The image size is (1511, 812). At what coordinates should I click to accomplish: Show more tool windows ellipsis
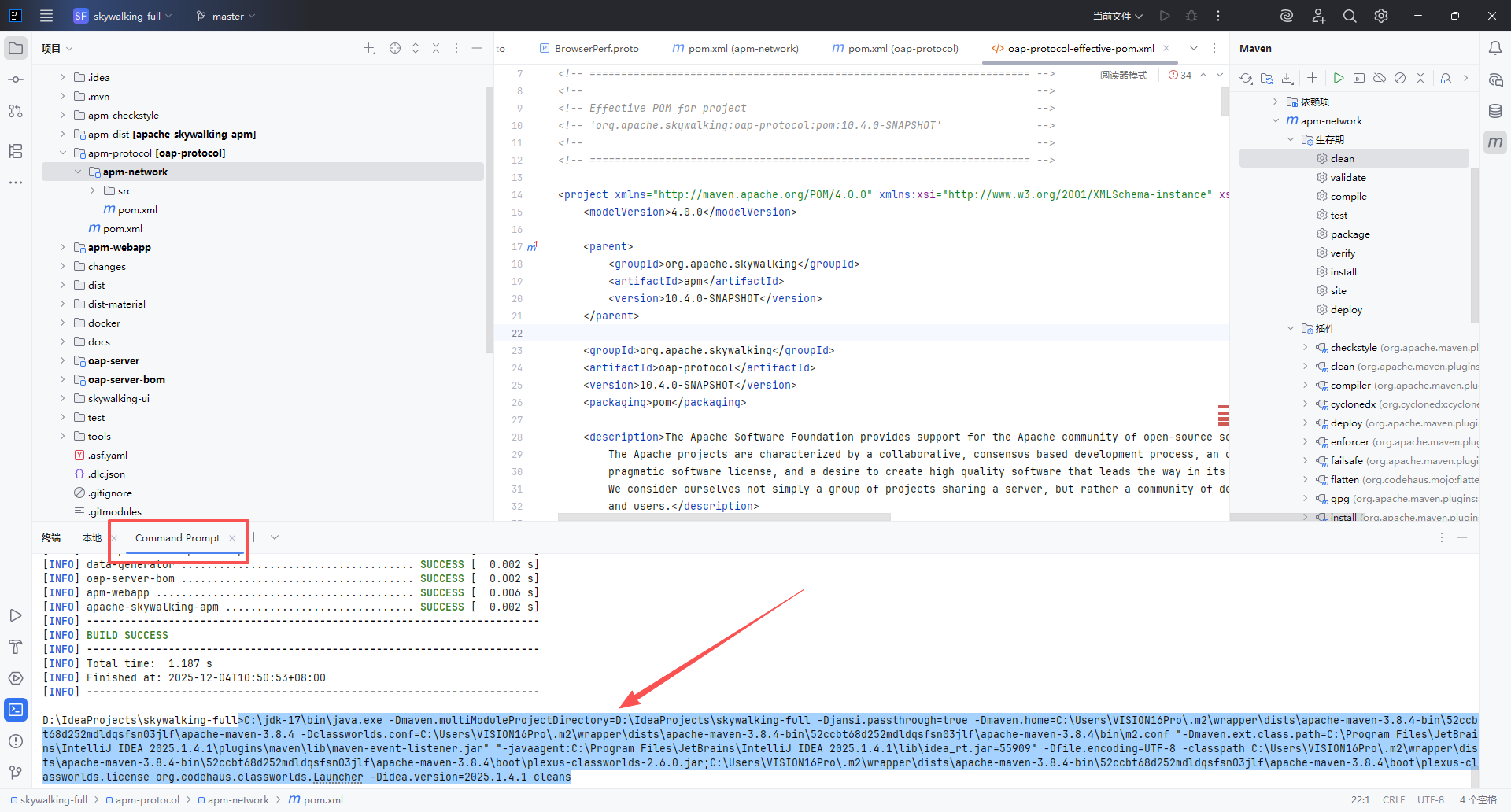(x=16, y=183)
